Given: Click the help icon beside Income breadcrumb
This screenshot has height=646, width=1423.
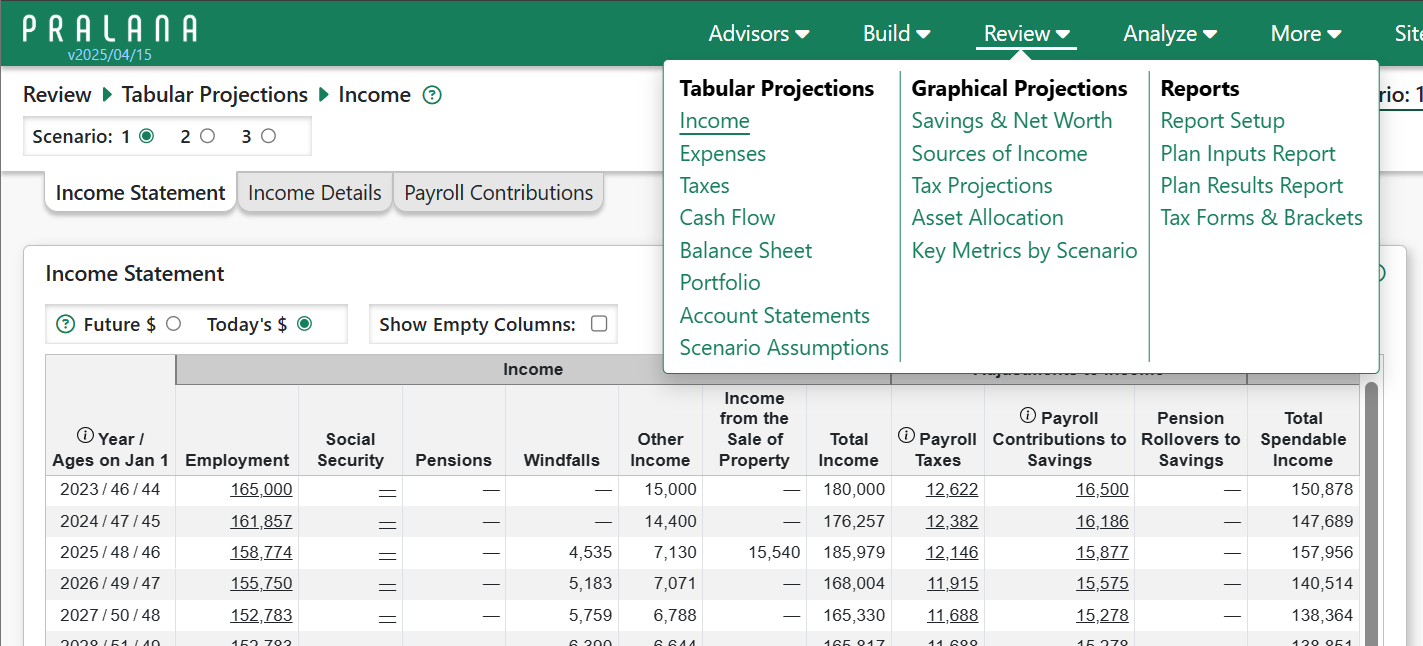Looking at the screenshot, I should click(x=432, y=95).
